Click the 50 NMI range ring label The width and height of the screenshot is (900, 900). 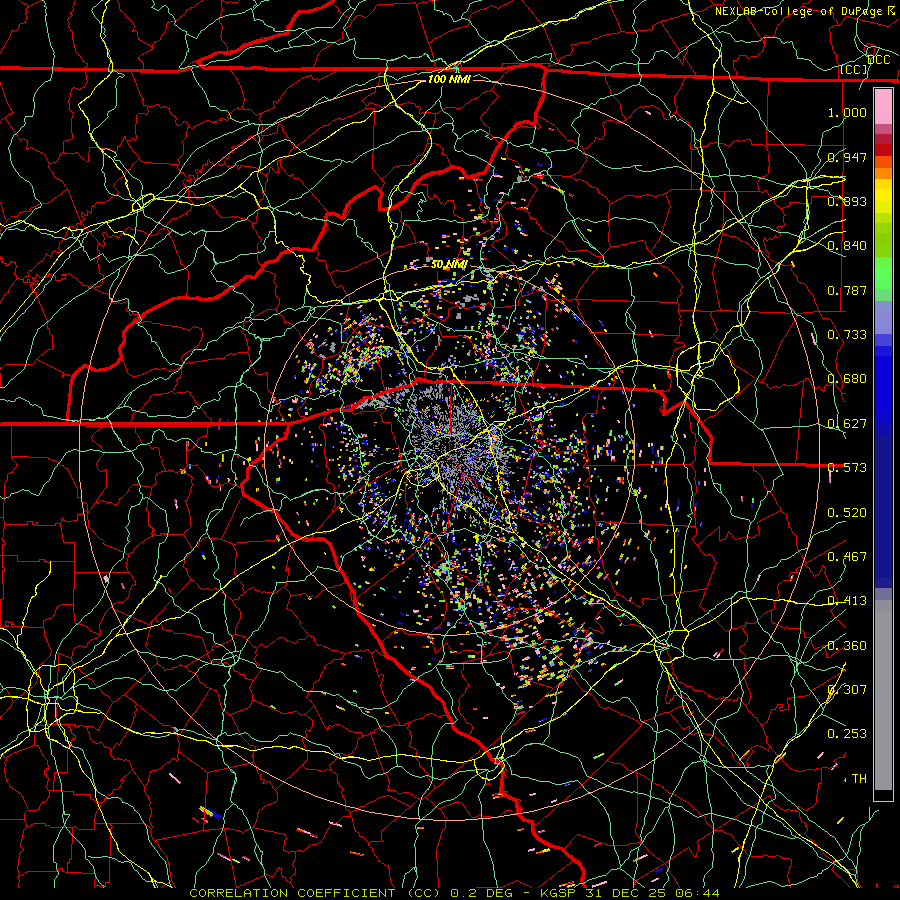pyautogui.click(x=448, y=264)
